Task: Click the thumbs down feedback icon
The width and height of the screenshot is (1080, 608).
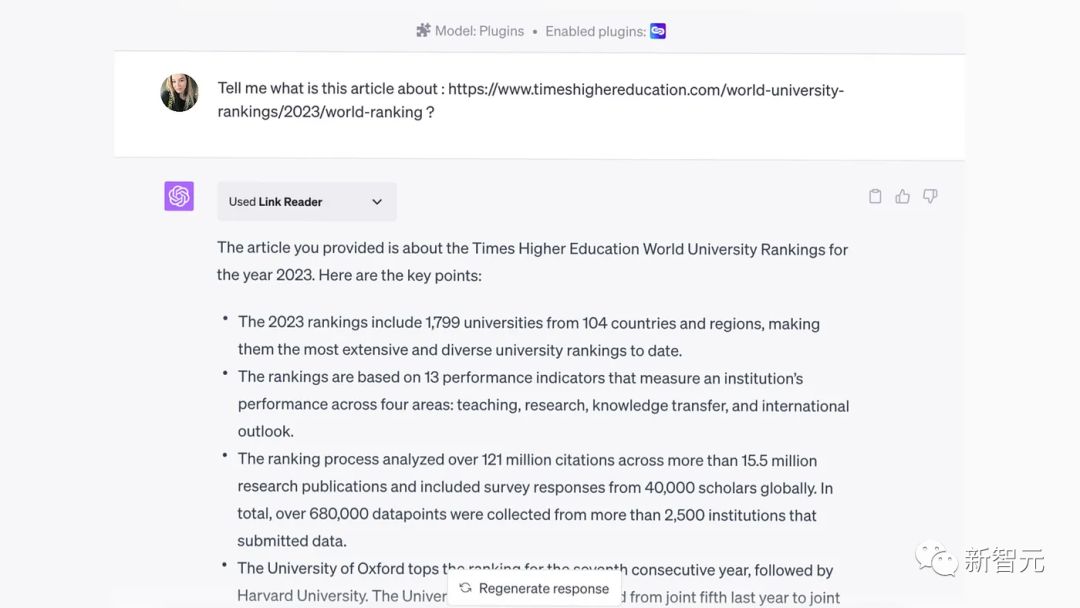Action: click(x=930, y=197)
